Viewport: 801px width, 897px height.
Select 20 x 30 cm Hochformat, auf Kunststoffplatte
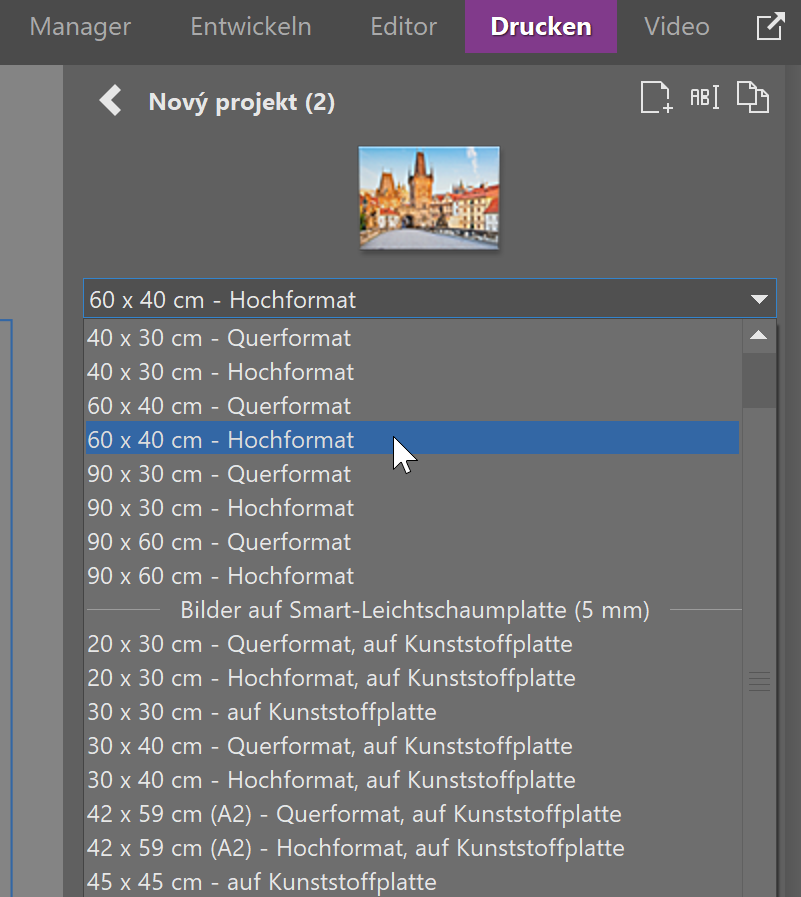(331, 678)
